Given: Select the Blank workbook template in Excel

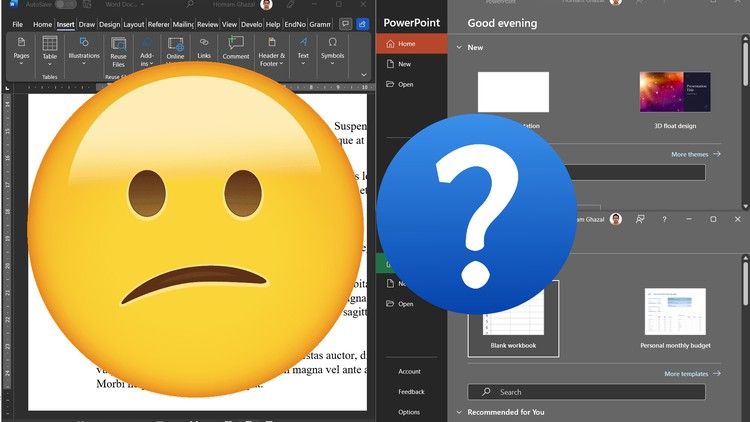Looking at the screenshot, I should click(x=513, y=319).
